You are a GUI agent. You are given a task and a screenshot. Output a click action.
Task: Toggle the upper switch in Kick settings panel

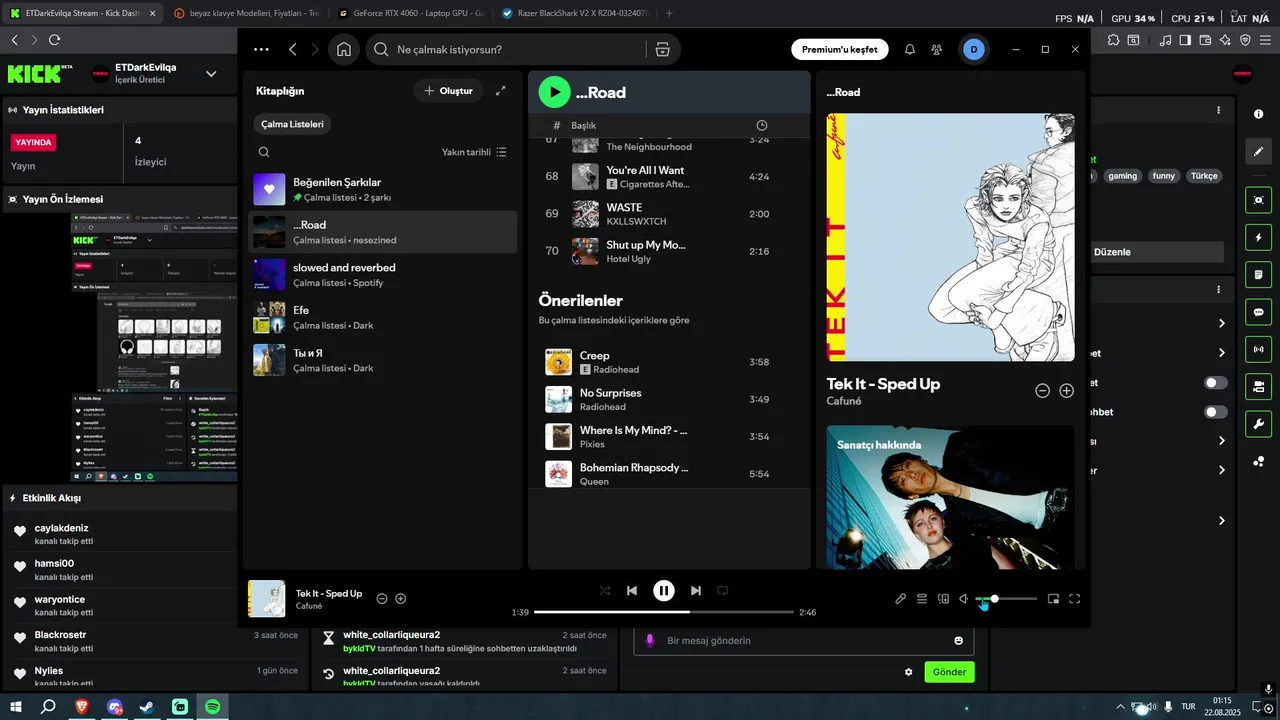click(1215, 383)
